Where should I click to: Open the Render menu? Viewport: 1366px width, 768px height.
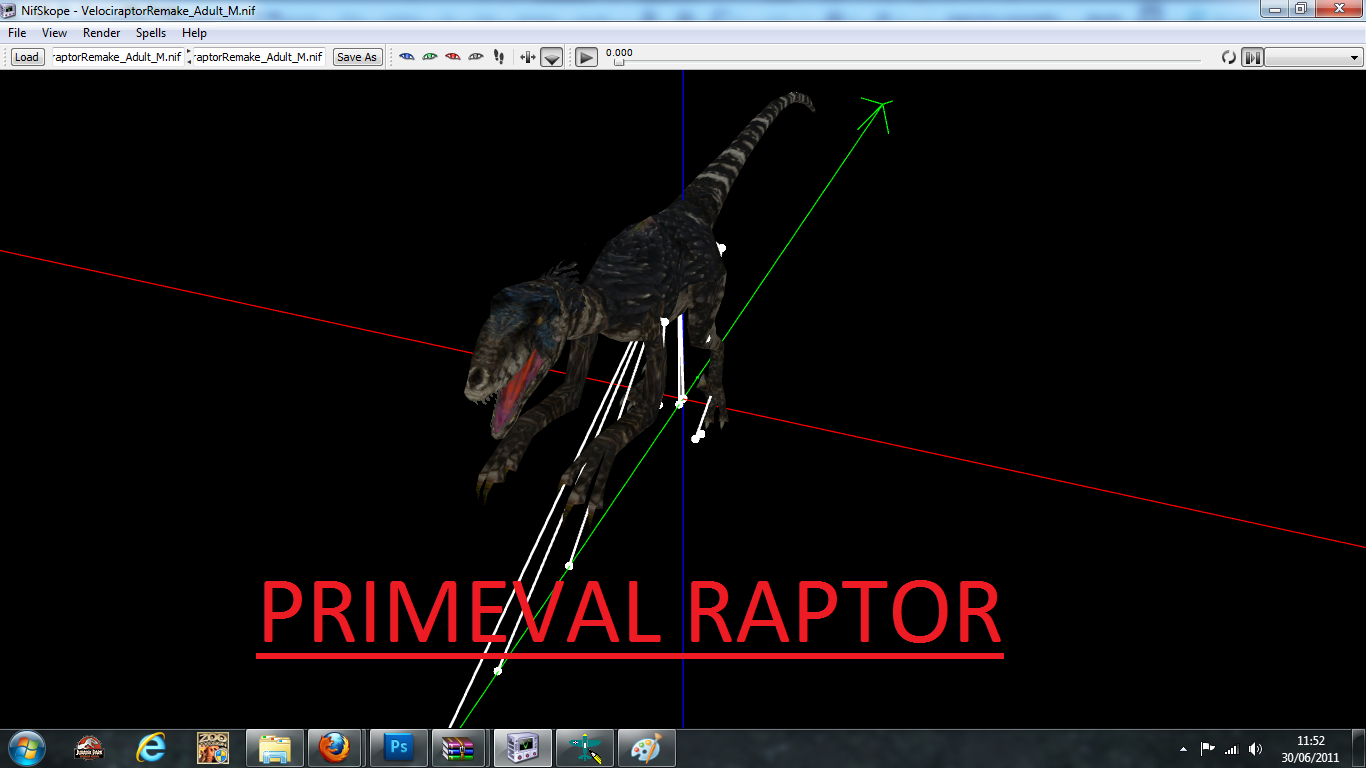point(101,32)
